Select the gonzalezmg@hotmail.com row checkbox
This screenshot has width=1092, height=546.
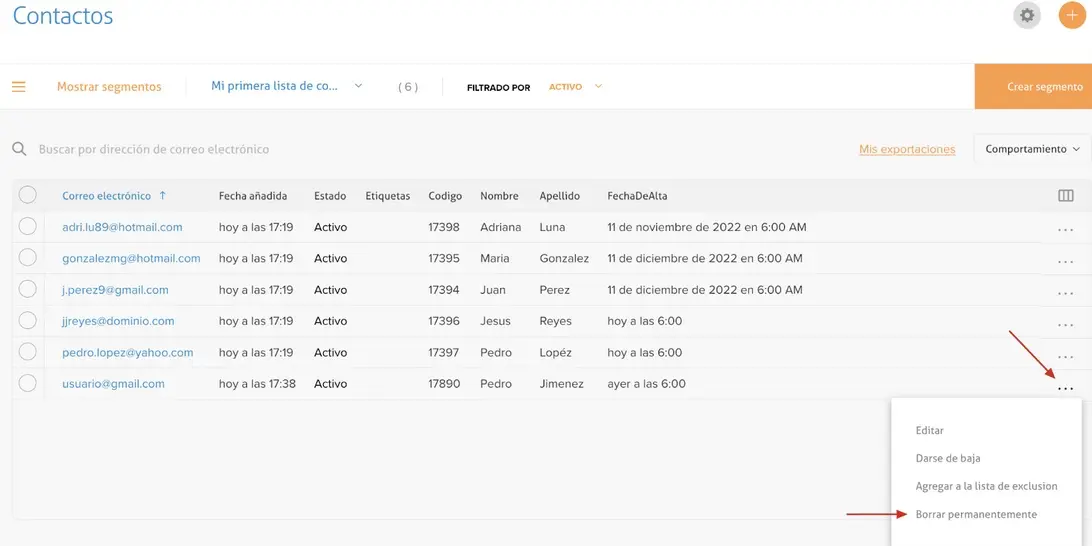[28, 258]
